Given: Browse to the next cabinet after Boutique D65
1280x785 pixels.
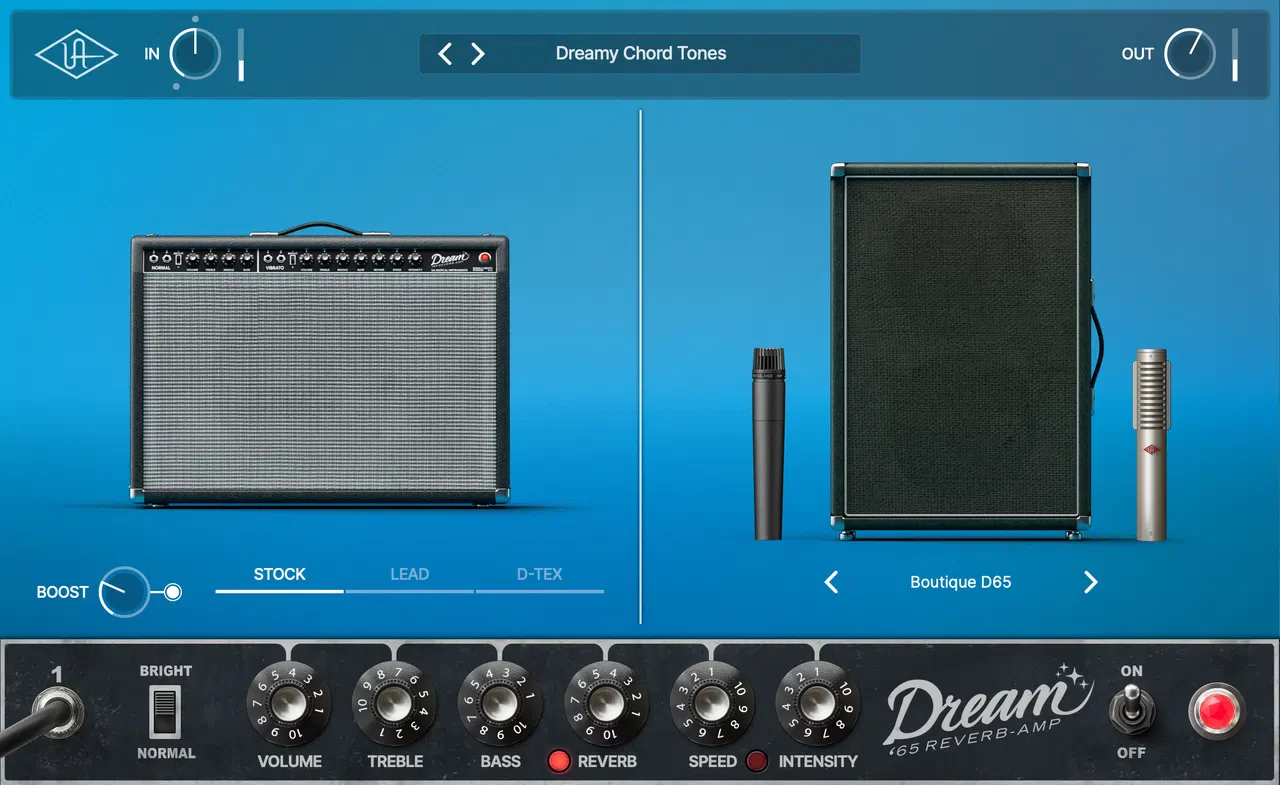Looking at the screenshot, I should point(1091,581).
